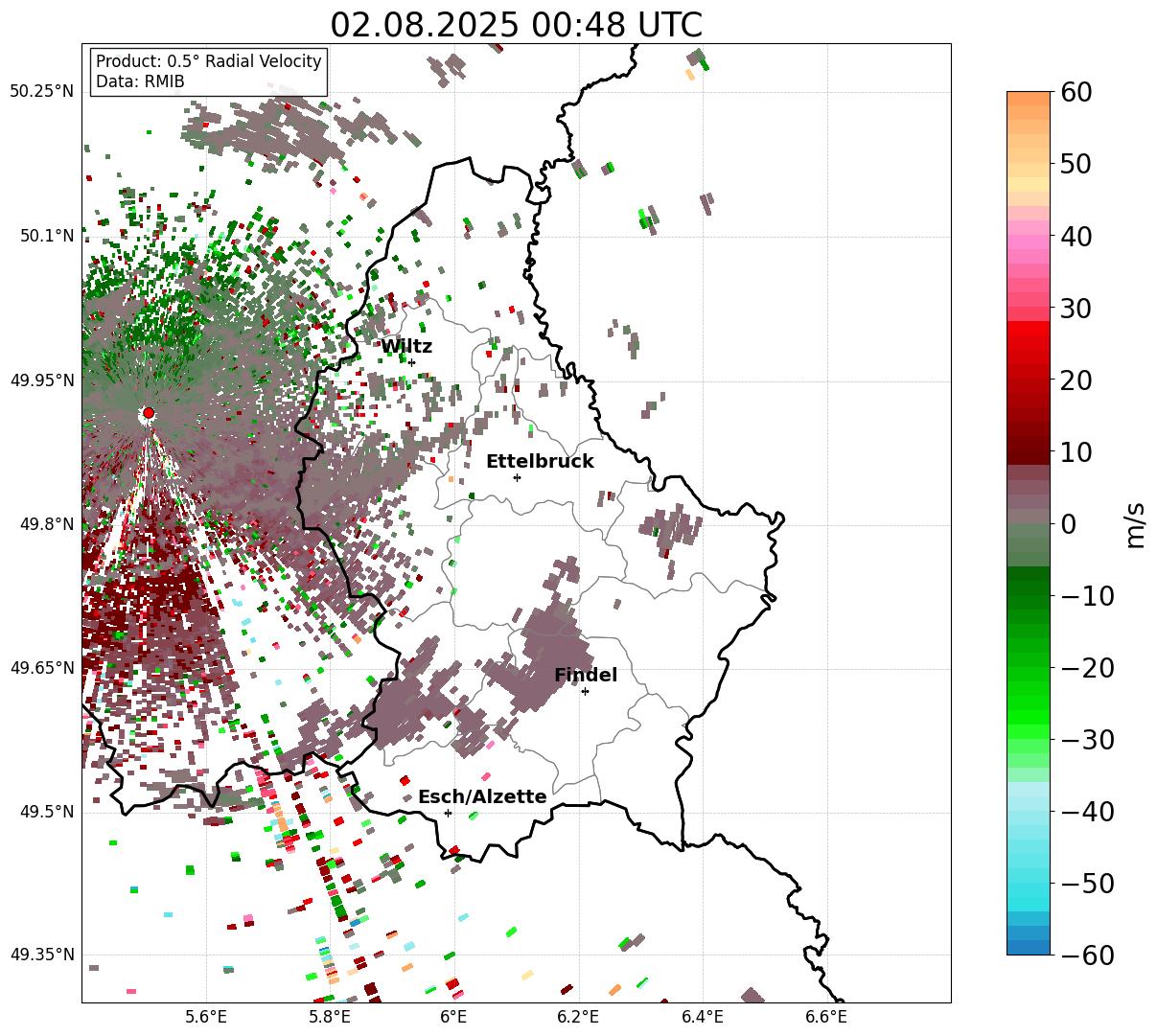Click the 50.1°N latitude label
This screenshot has height=1036, width=1157.
(45, 236)
